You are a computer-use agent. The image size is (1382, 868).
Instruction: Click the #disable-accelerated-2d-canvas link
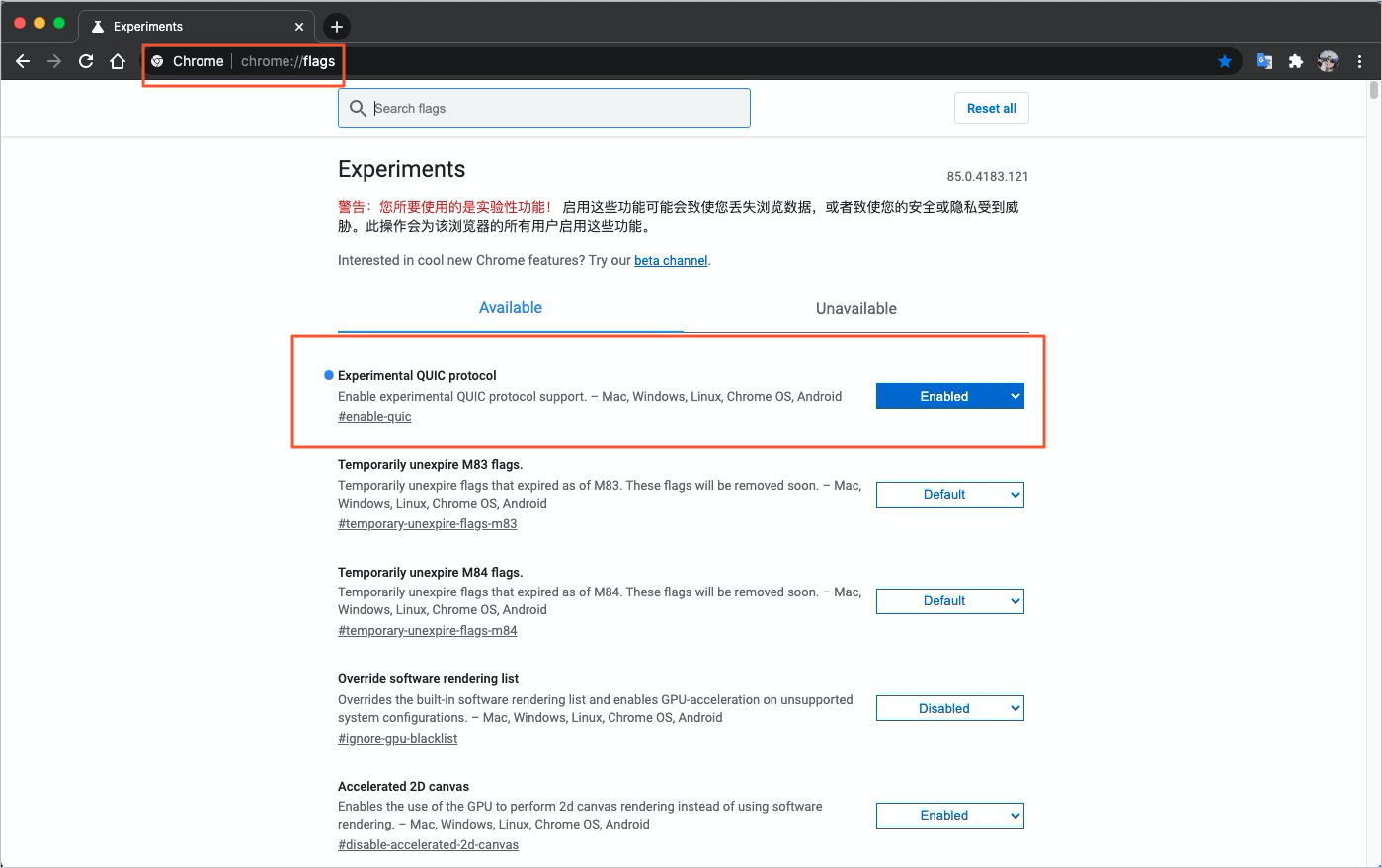click(429, 845)
